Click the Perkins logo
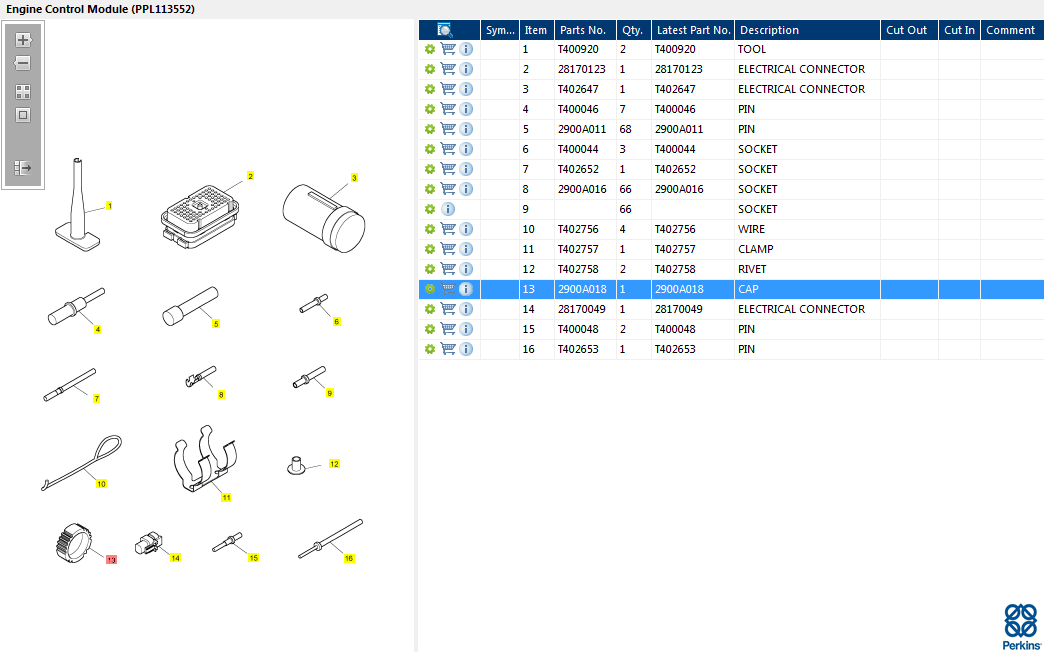This screenshot has width=1044, height=652. point(1021,627)
